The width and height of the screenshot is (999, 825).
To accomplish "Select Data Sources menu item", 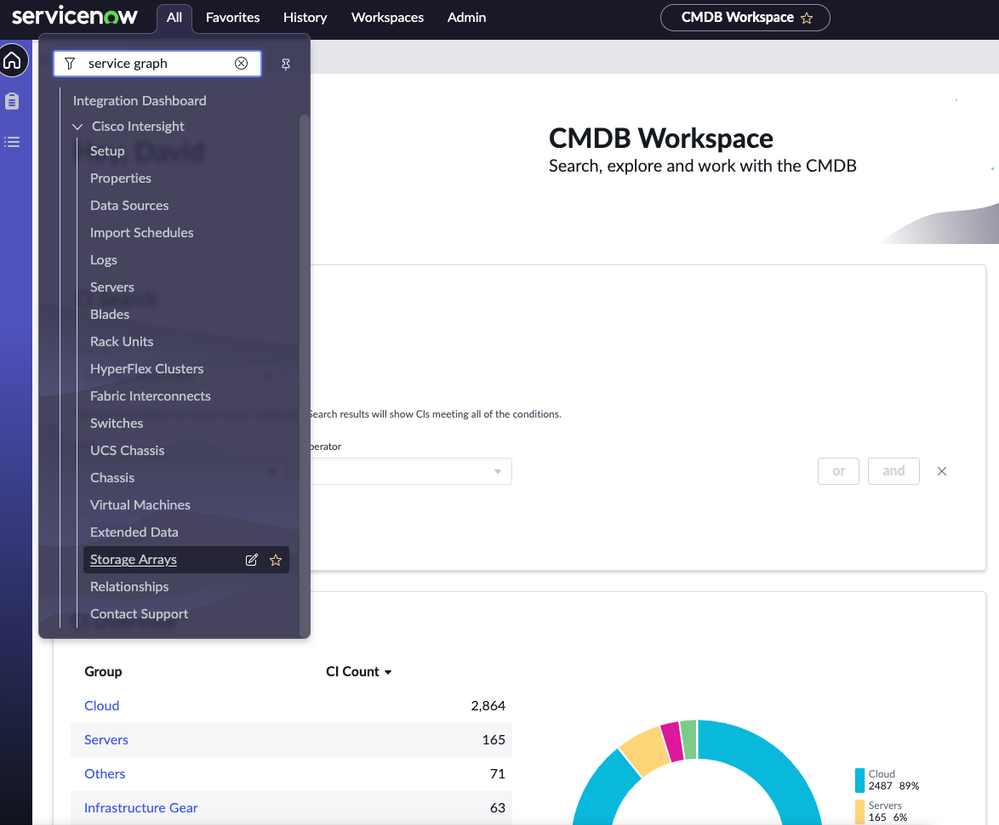I will 129,205.
